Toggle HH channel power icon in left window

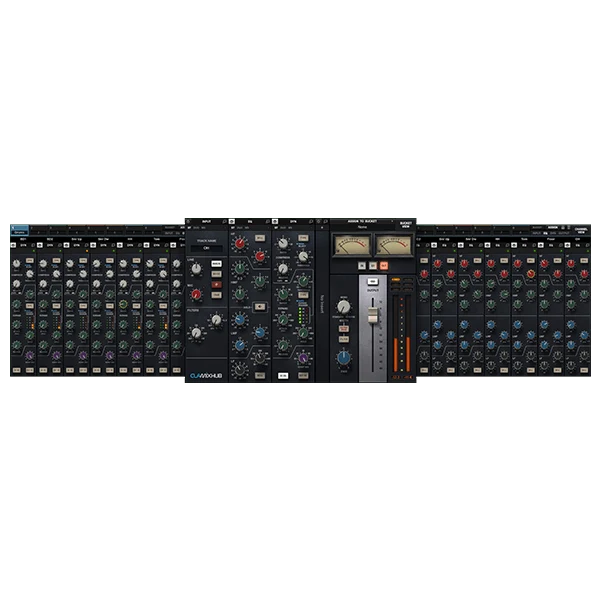(x=120, y=245)
